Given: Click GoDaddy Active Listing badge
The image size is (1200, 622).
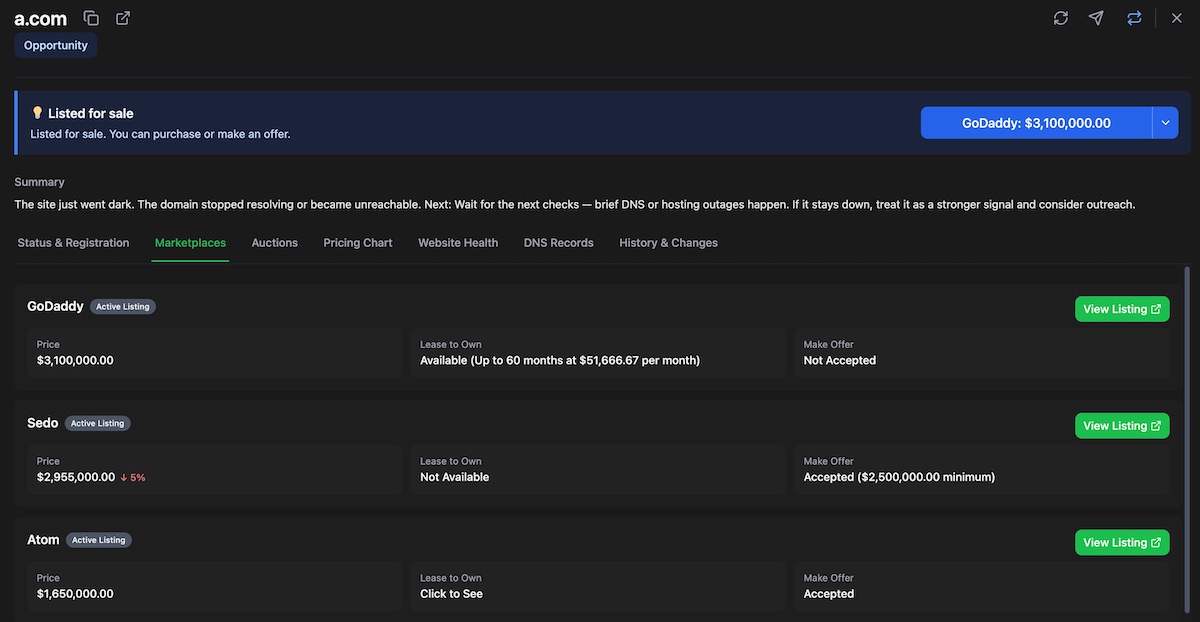Looking at the screenshot, I should 123,307.
